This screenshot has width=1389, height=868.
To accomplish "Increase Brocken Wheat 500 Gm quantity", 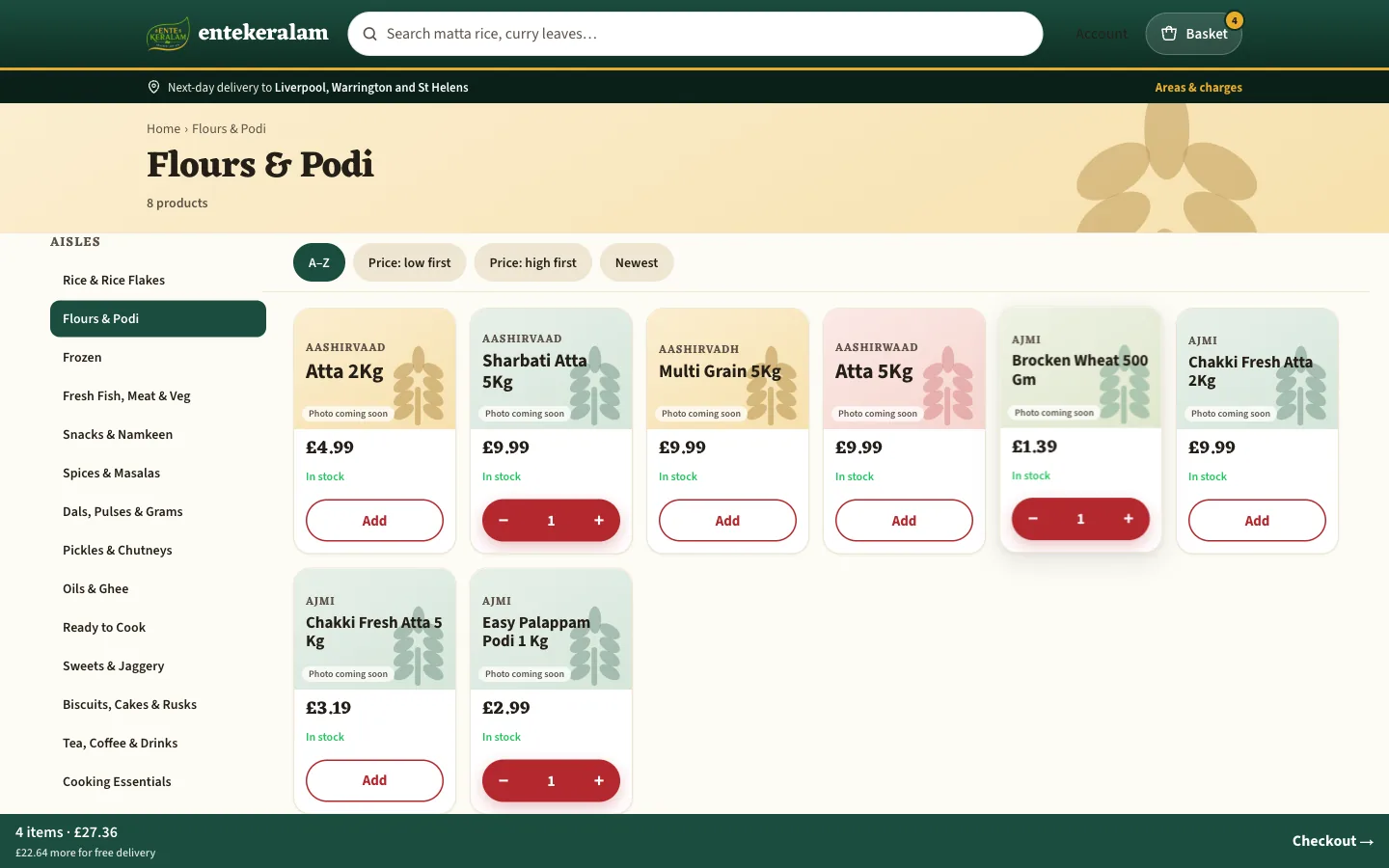I will pos(1129,519).
